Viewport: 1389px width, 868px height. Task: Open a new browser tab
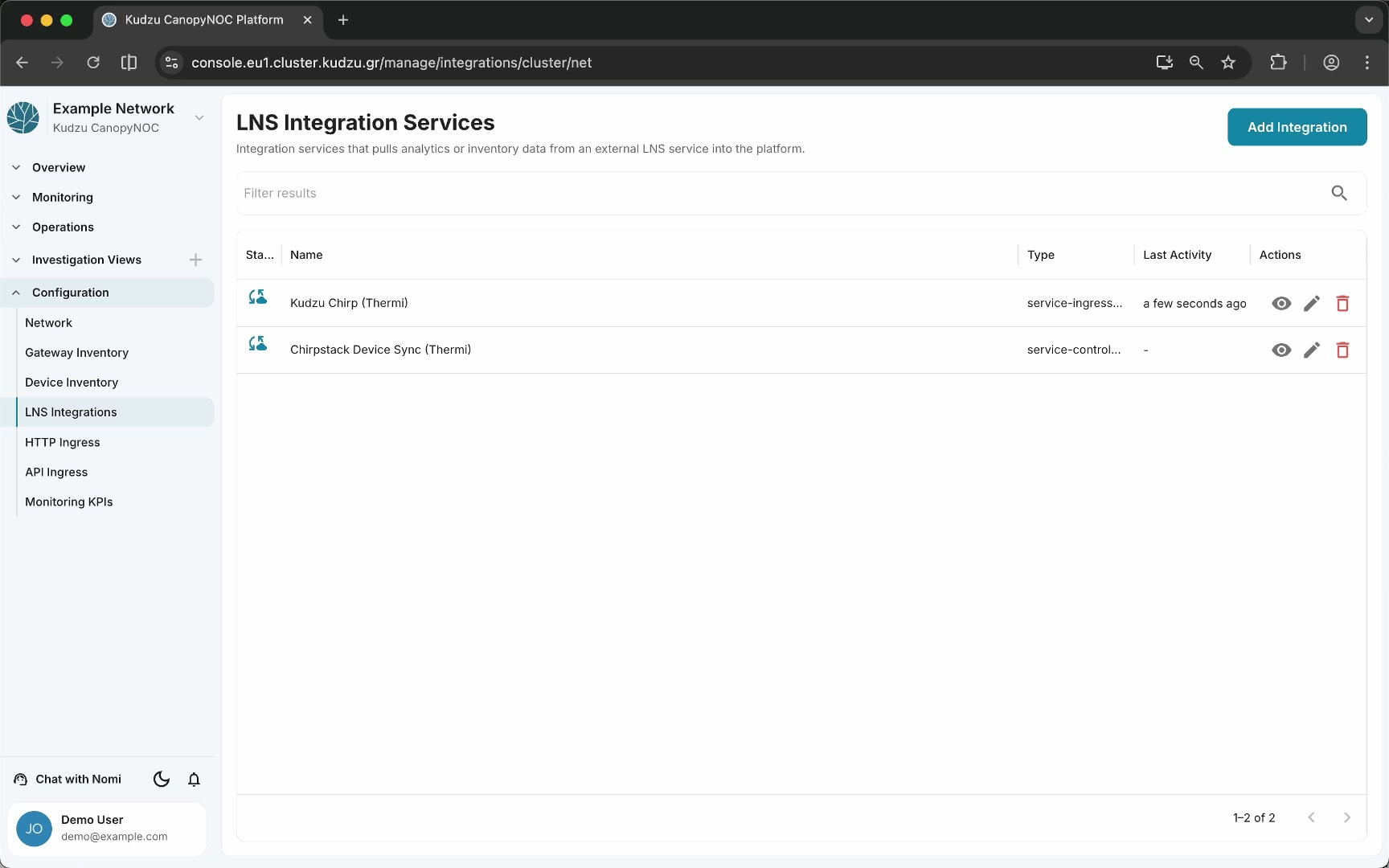tap(343, 20)
